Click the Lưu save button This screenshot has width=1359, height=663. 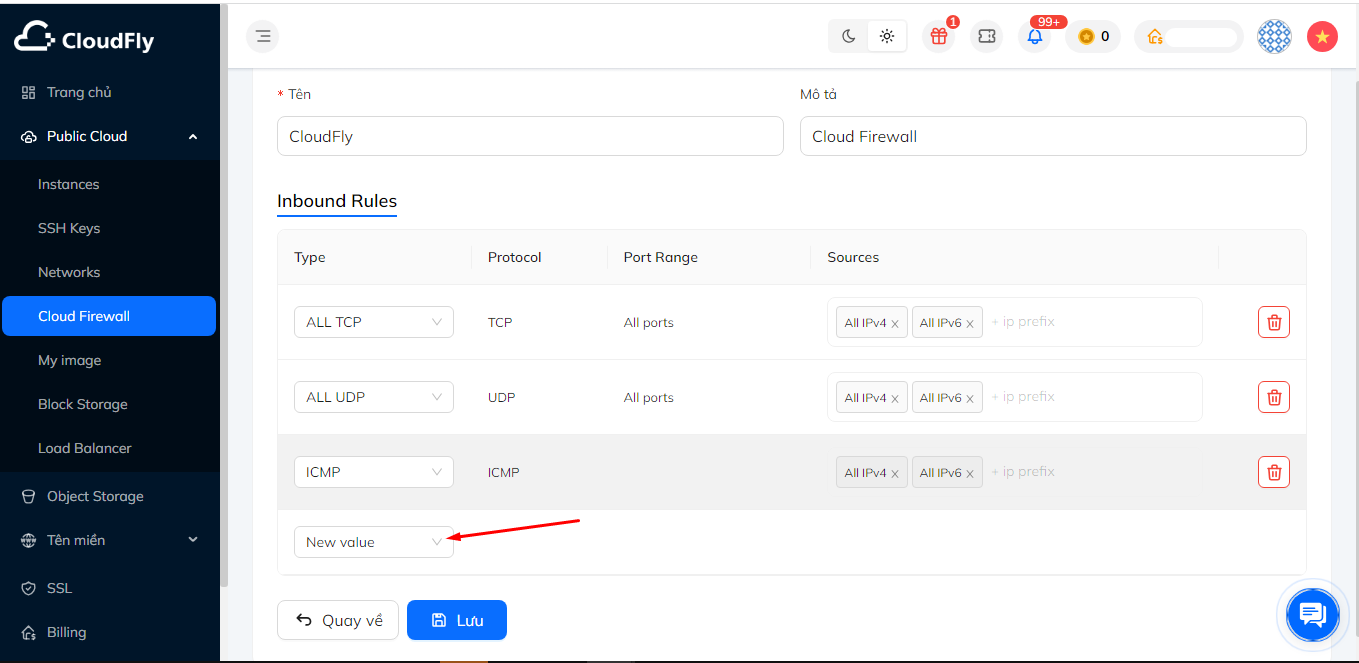click(457, 620)
